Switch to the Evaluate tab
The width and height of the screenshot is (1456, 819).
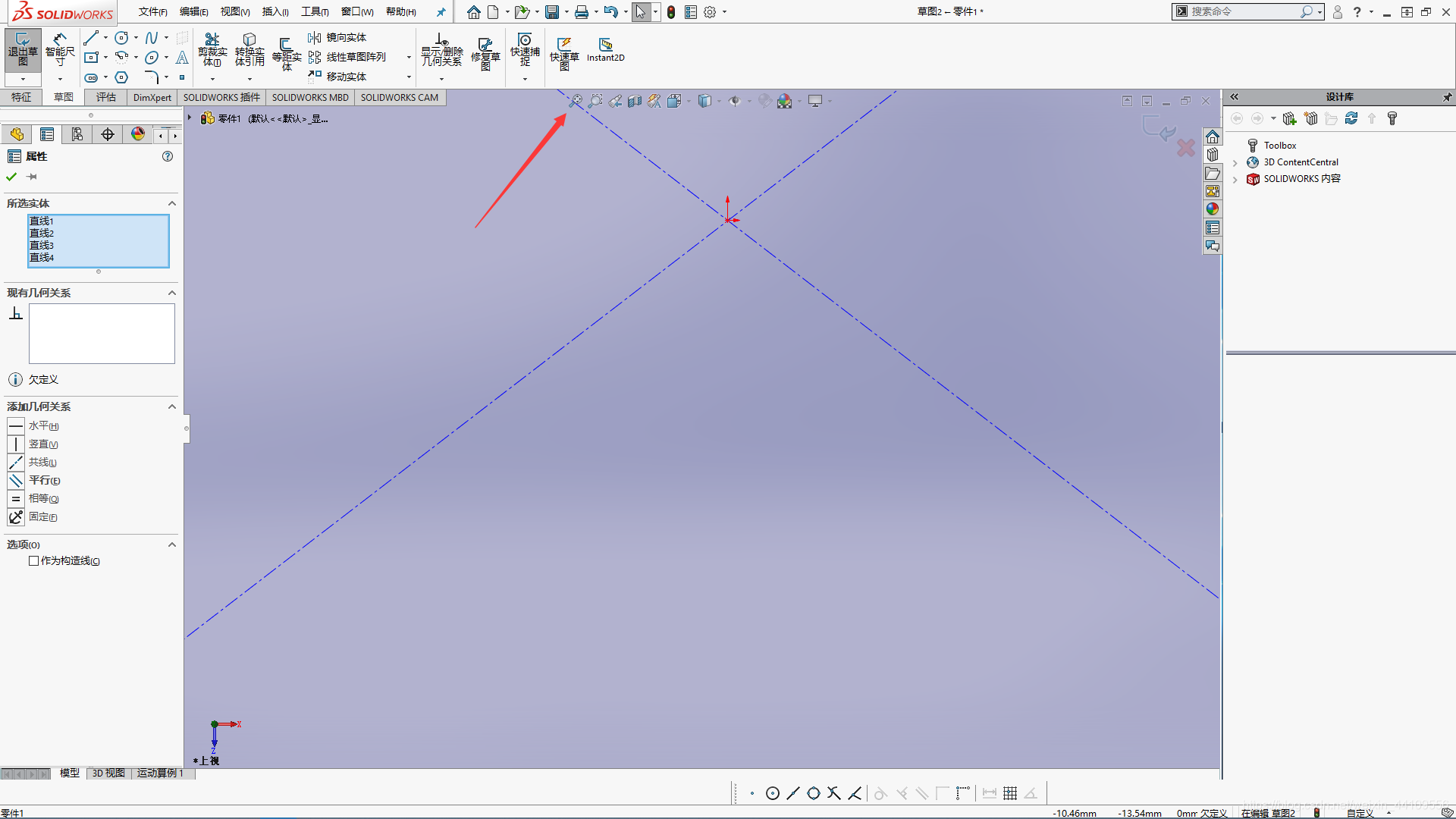tap(105, 97)
